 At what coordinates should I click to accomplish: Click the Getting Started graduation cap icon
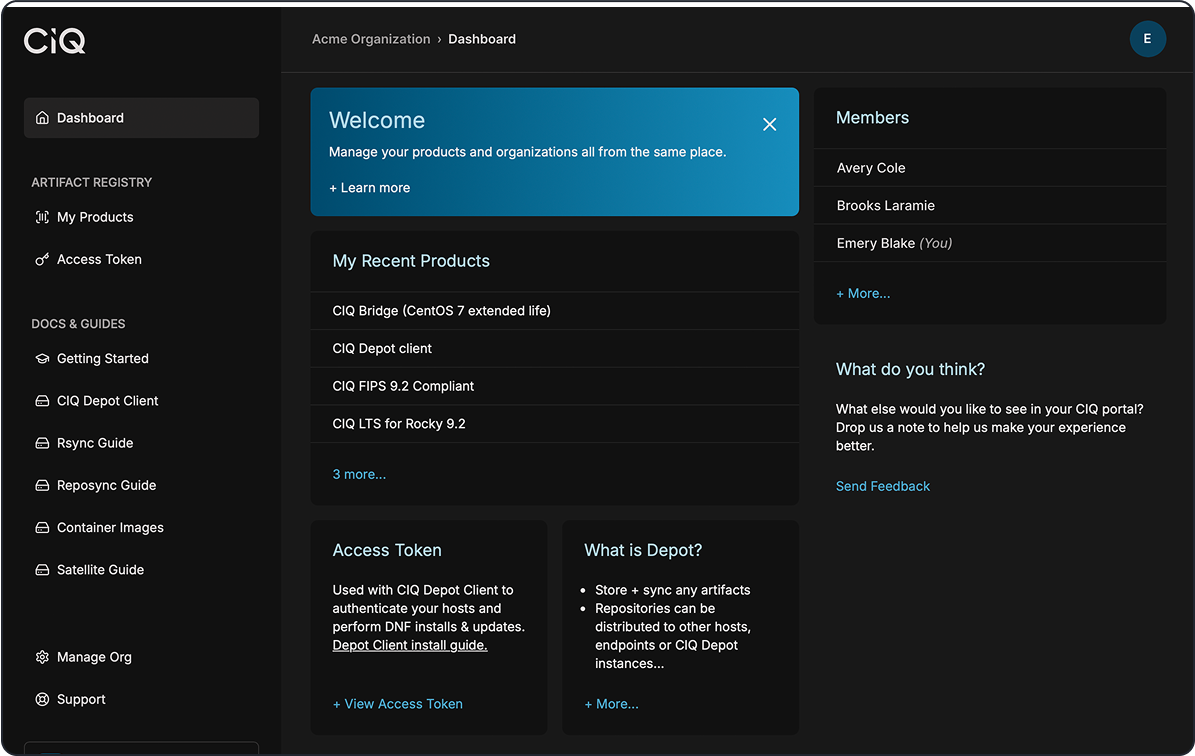[x=42, y=359]
